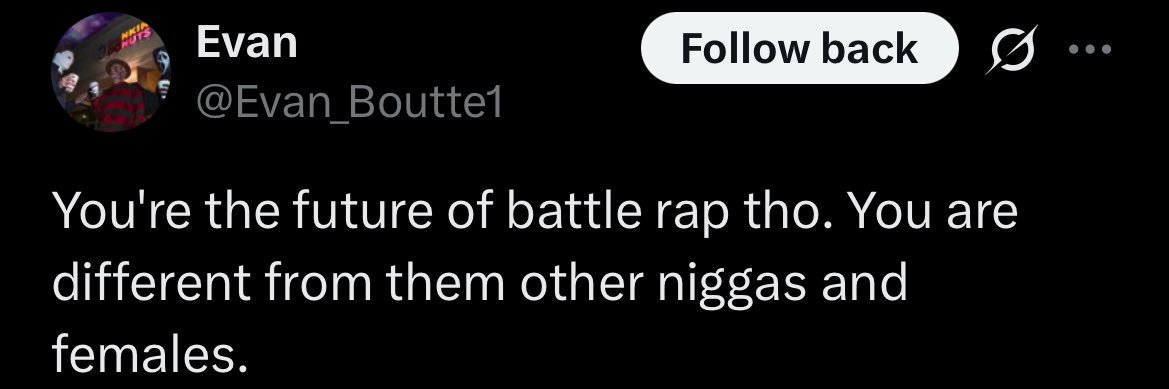
Task: Open the three-dot more options menu
Action: (1089, 50)
